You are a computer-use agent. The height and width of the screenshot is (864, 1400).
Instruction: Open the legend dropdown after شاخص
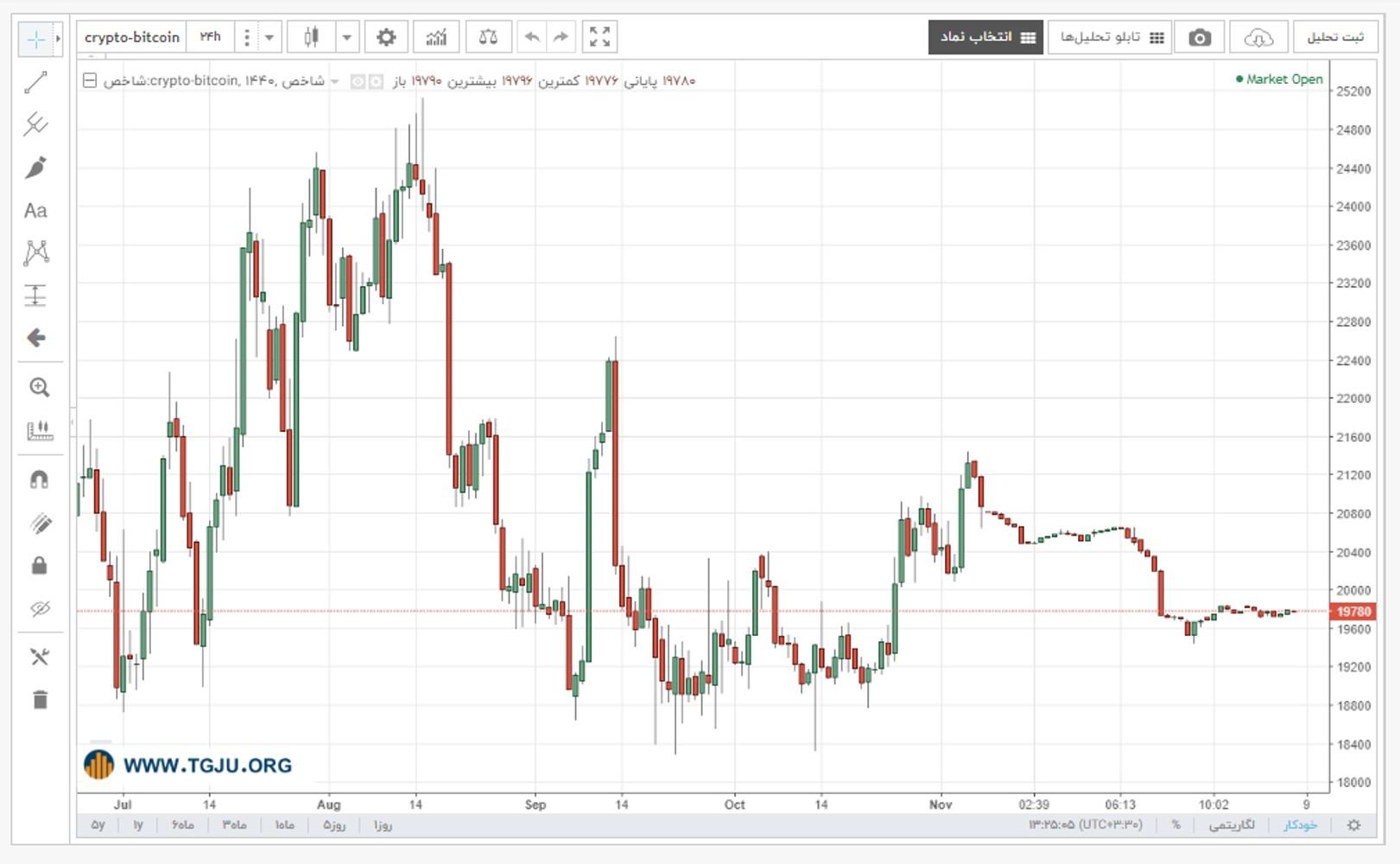[x=335, y=81]
